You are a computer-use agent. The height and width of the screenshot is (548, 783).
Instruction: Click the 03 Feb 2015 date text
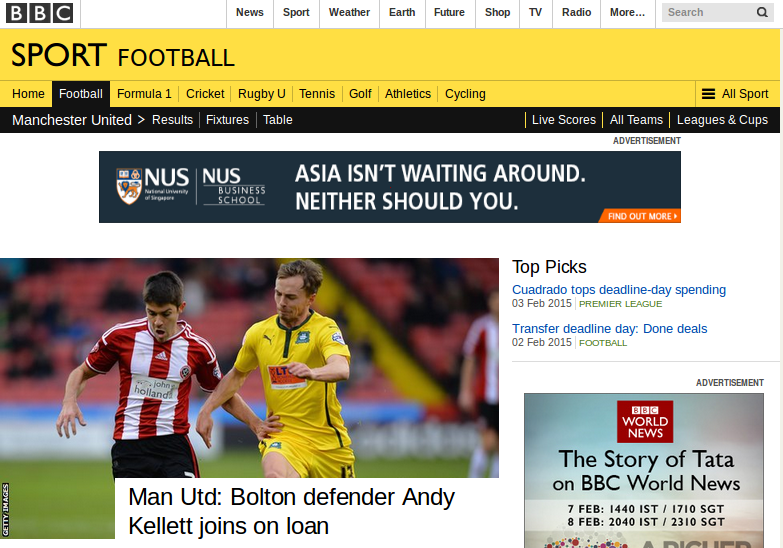click(542, 303)
